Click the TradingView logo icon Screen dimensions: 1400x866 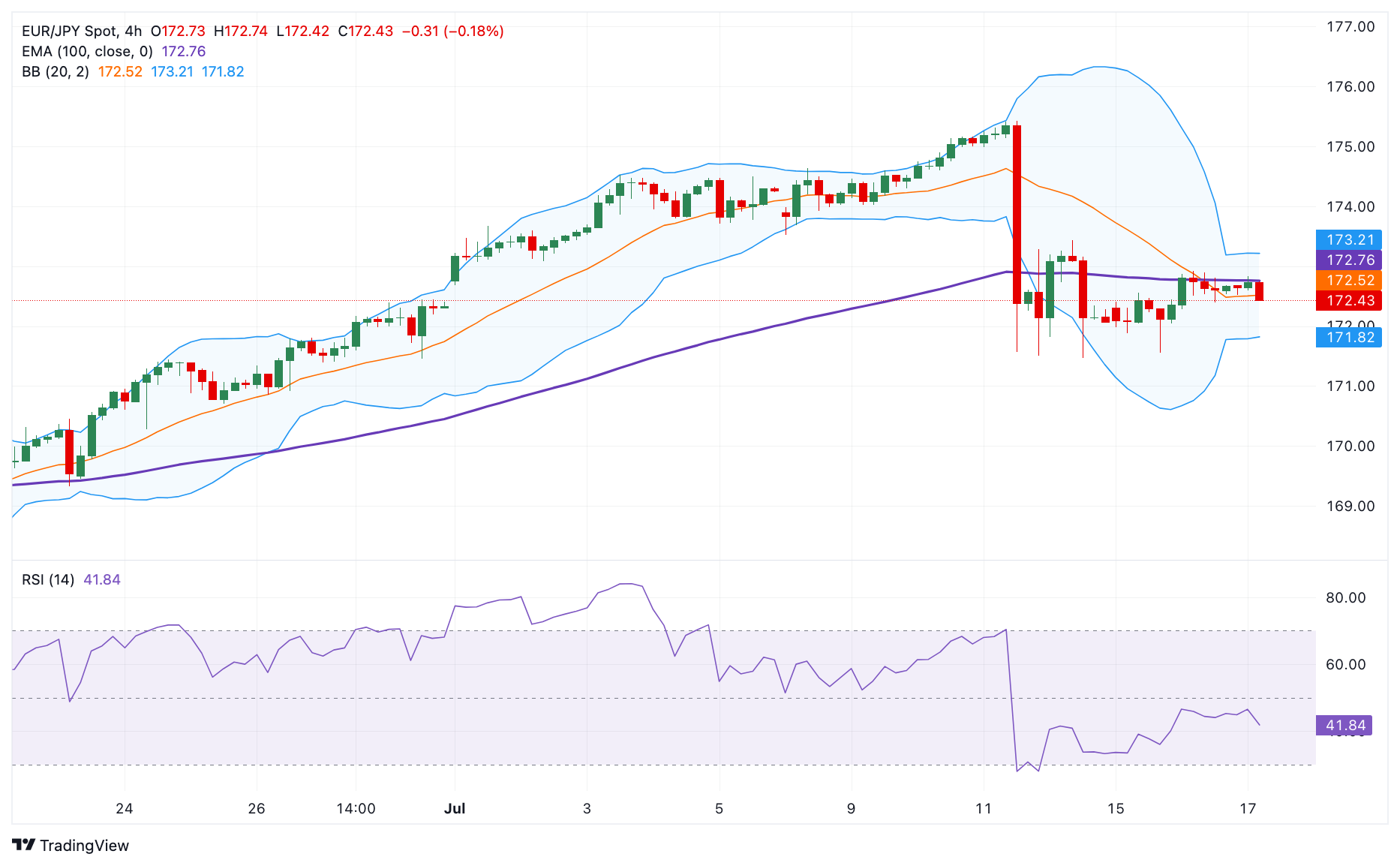click(24, 845)
